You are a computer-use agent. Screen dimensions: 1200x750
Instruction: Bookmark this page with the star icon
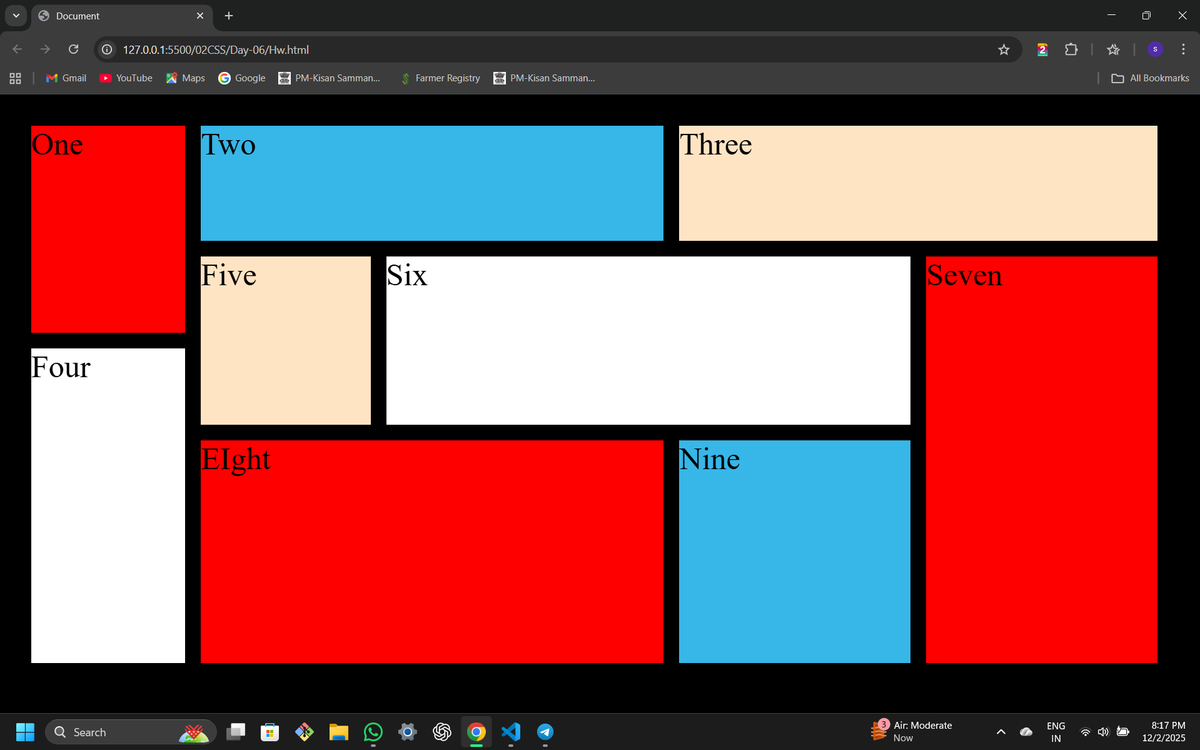(x=1004, y=49)
